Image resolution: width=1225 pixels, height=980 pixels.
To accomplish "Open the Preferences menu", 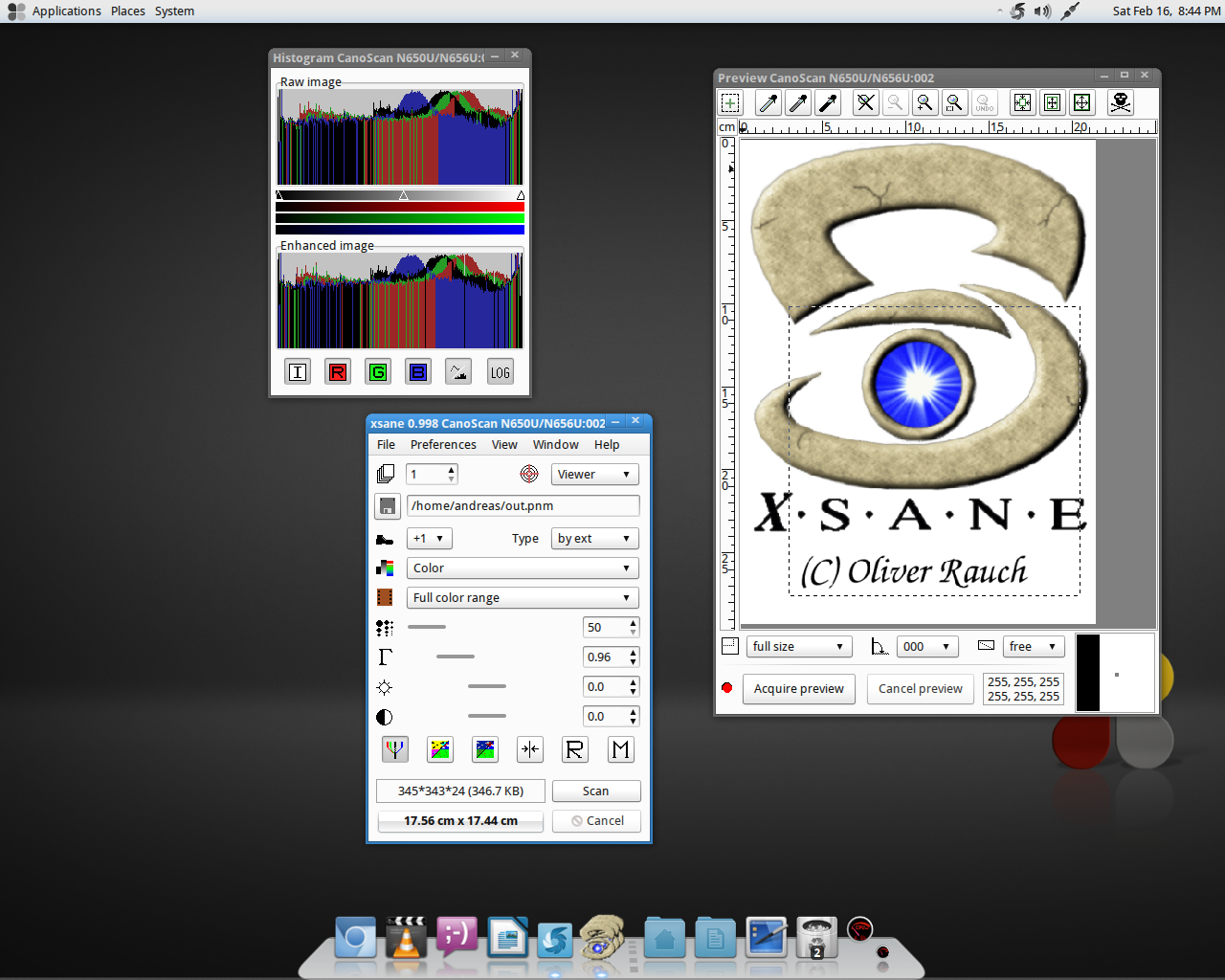I will tap(443, 445).
